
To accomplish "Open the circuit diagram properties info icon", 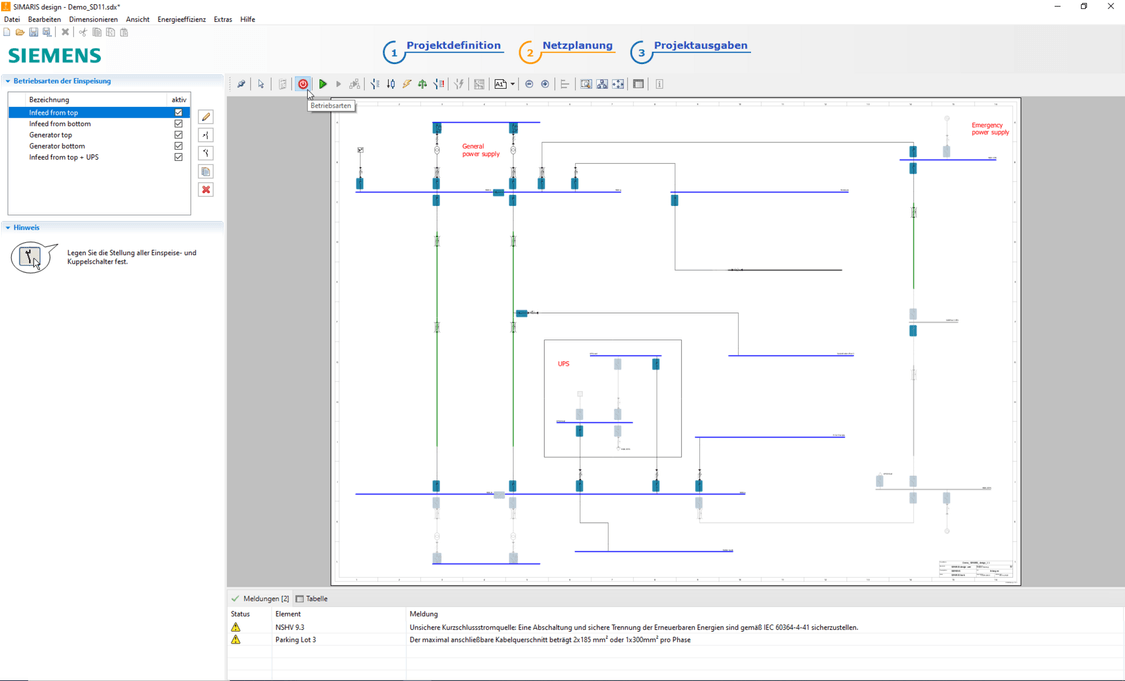I will pyautogui.click(x=658, y=84).
